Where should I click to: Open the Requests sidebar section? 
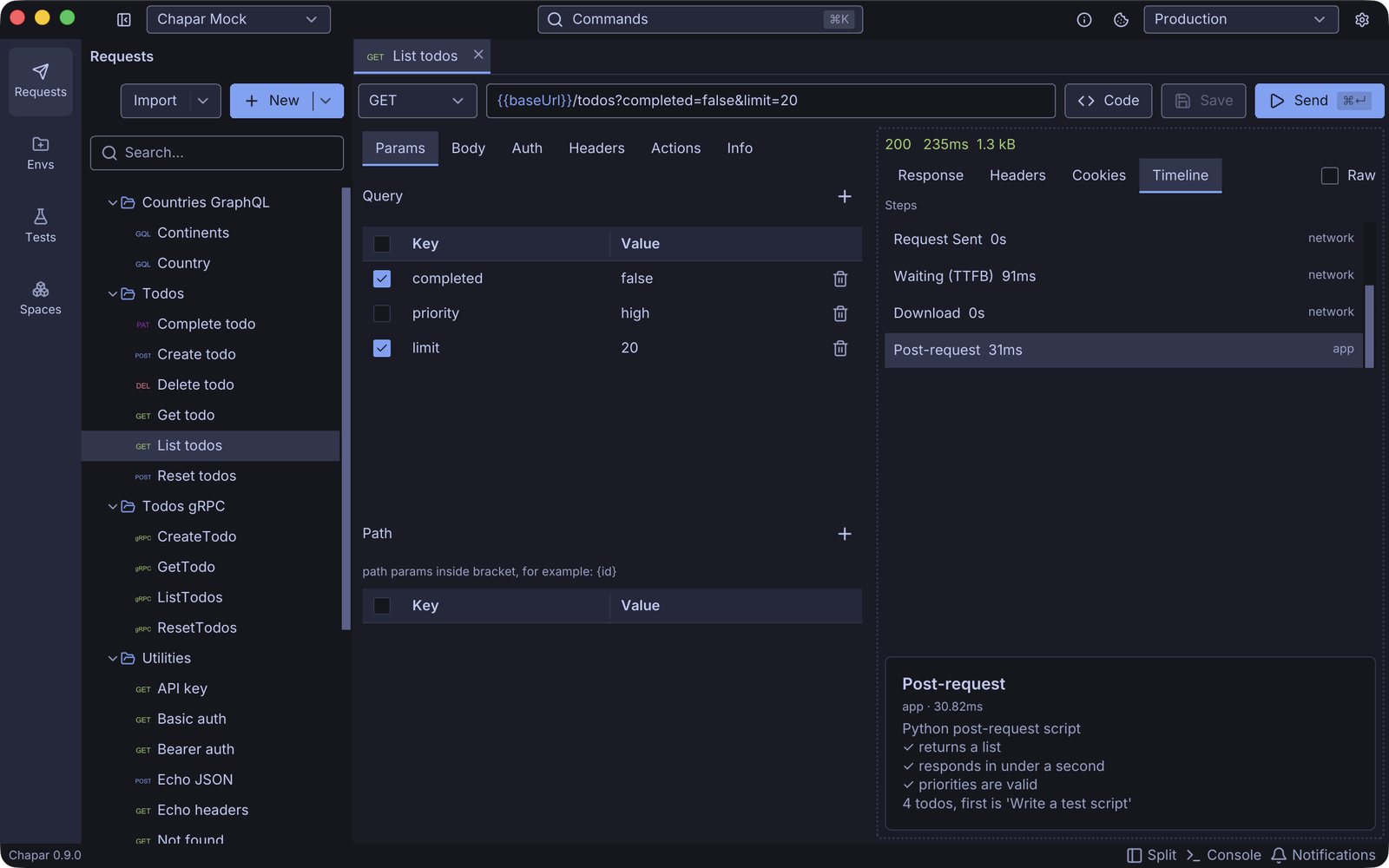[41, 82]
